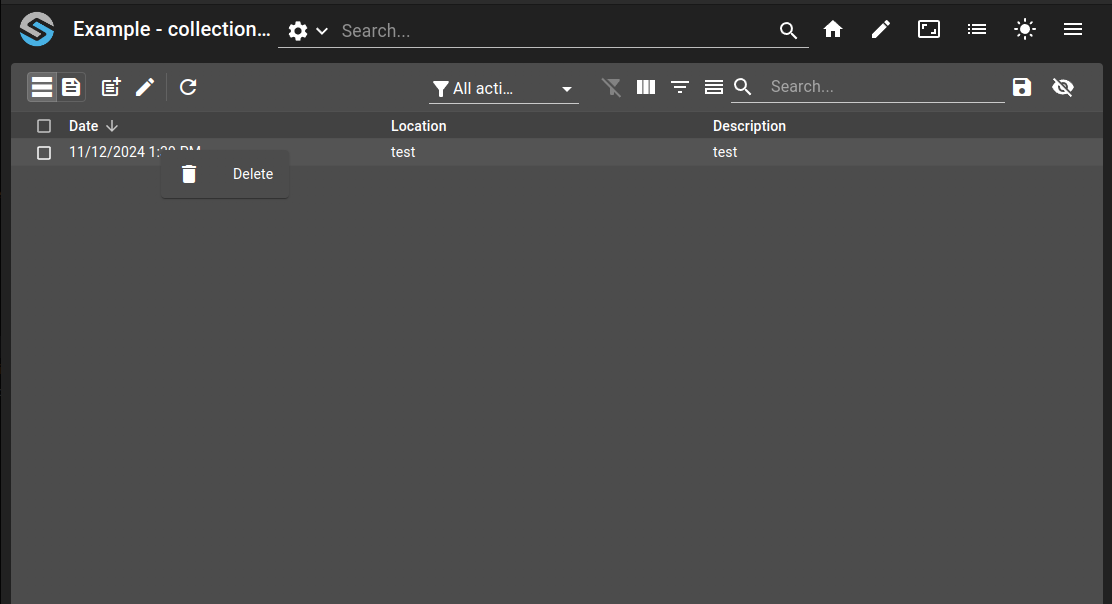Open the All acti... filter dropdown

[x=504, y=89]
